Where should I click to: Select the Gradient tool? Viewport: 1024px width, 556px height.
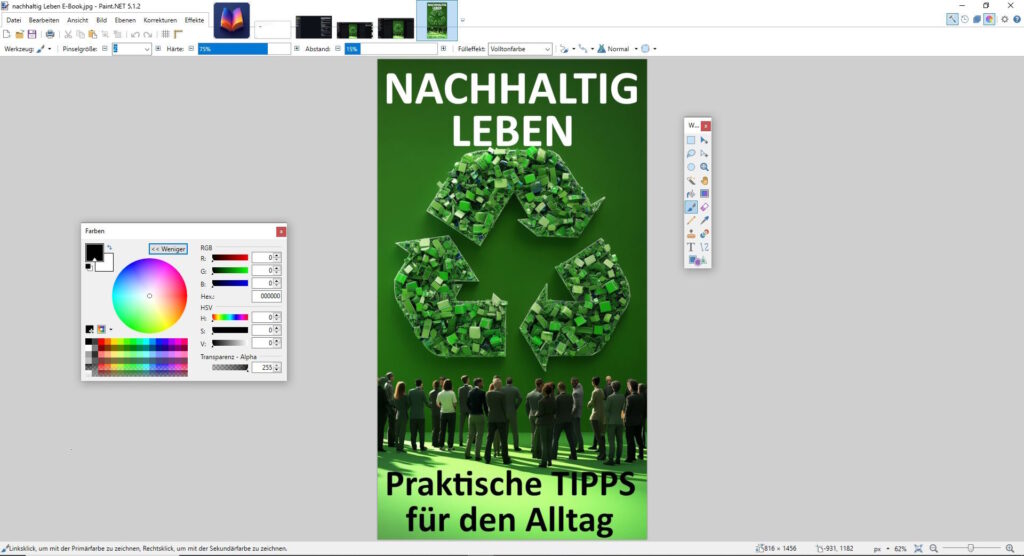pos(704,194)
